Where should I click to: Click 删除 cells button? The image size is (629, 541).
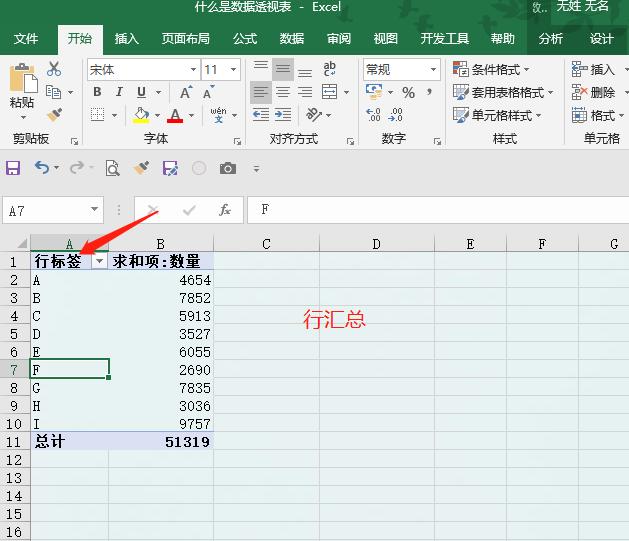point(594,93)
